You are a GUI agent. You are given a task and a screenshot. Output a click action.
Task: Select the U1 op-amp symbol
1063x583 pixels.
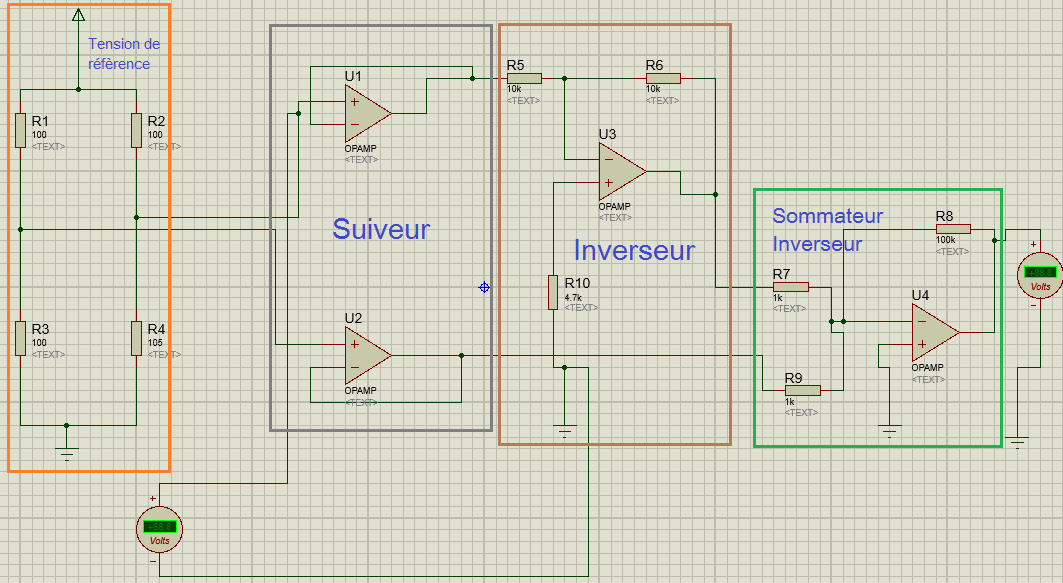(x=367, y=113)
